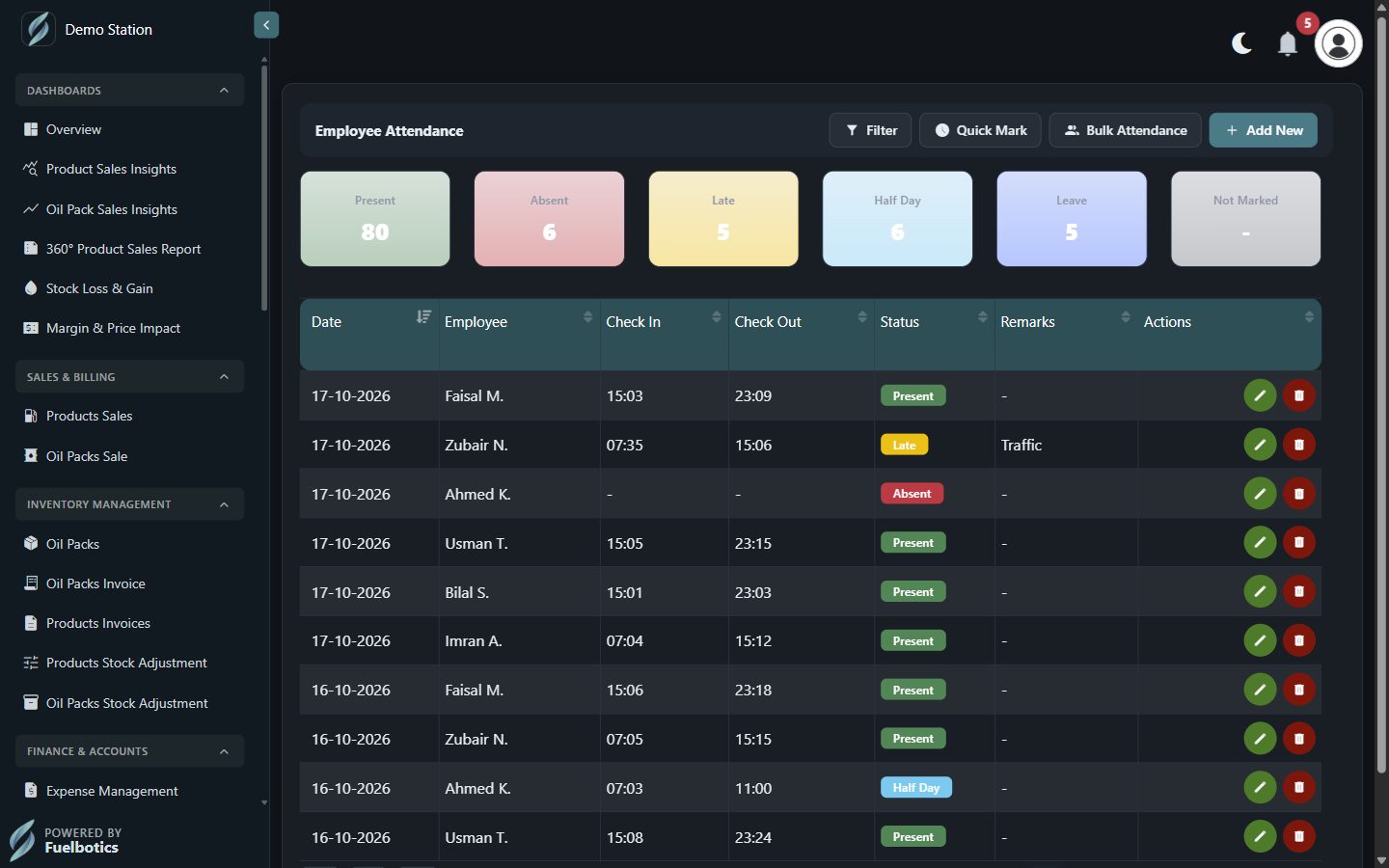Screen dimensions: 1389x868
Task: Click the Expense Management icon
Action: coord(31,791)
